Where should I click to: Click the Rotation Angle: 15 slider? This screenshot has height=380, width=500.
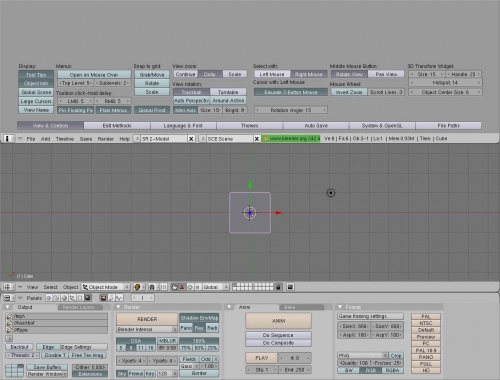point(291,110)
